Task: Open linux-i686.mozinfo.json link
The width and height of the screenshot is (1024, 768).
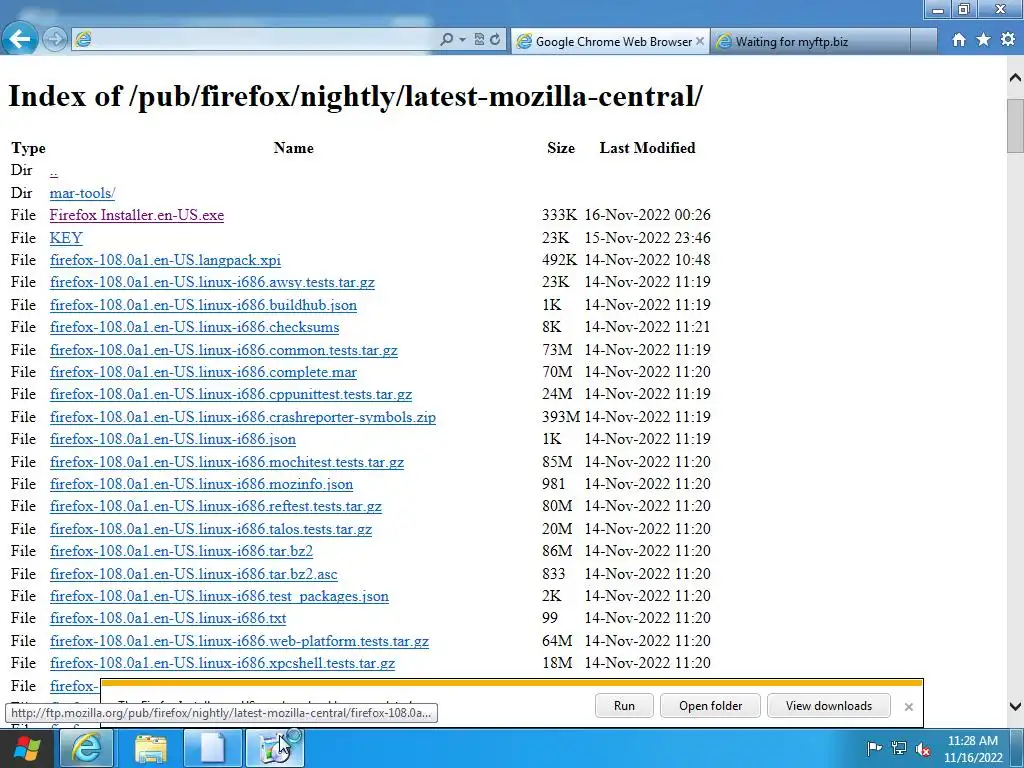Action: coord(201,485)
